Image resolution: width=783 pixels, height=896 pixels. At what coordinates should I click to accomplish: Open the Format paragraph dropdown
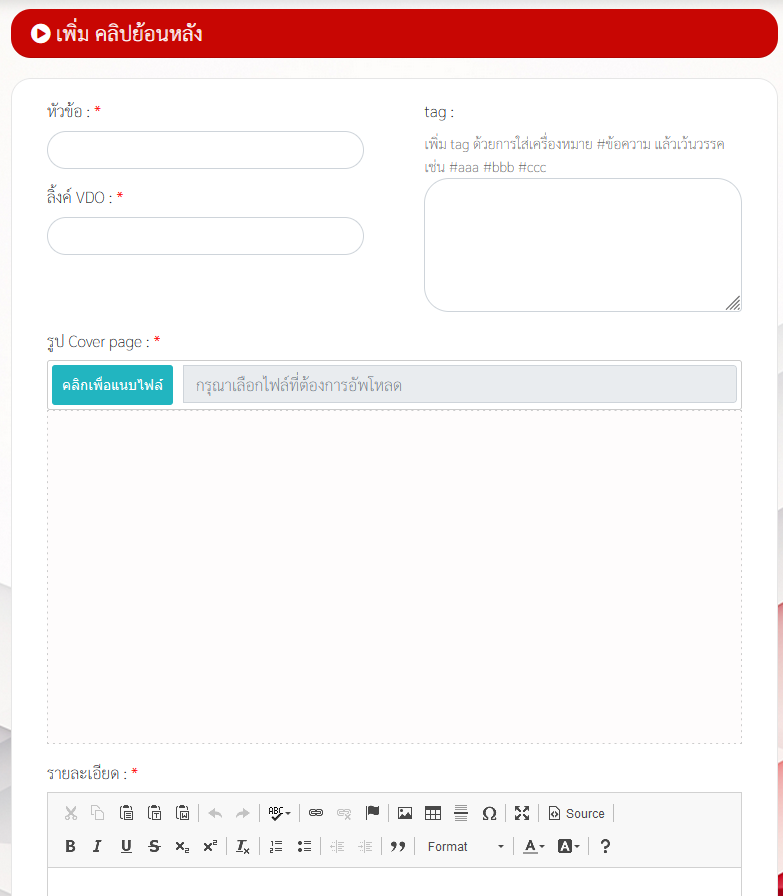click(465, 846)
